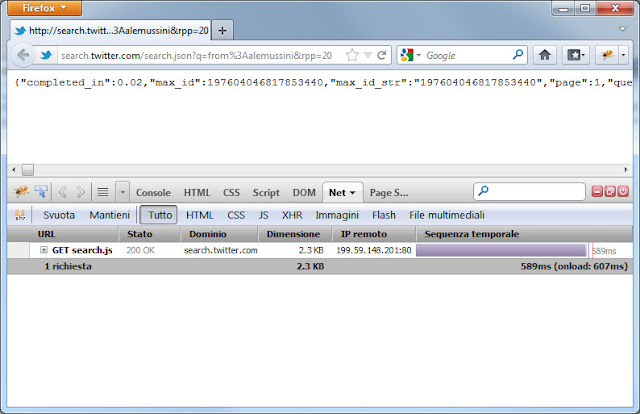The height and width of the screenshot is (414, 640).
Task: Filter requests by XHR
Action: pyautogui.click(x=291, y=215)
